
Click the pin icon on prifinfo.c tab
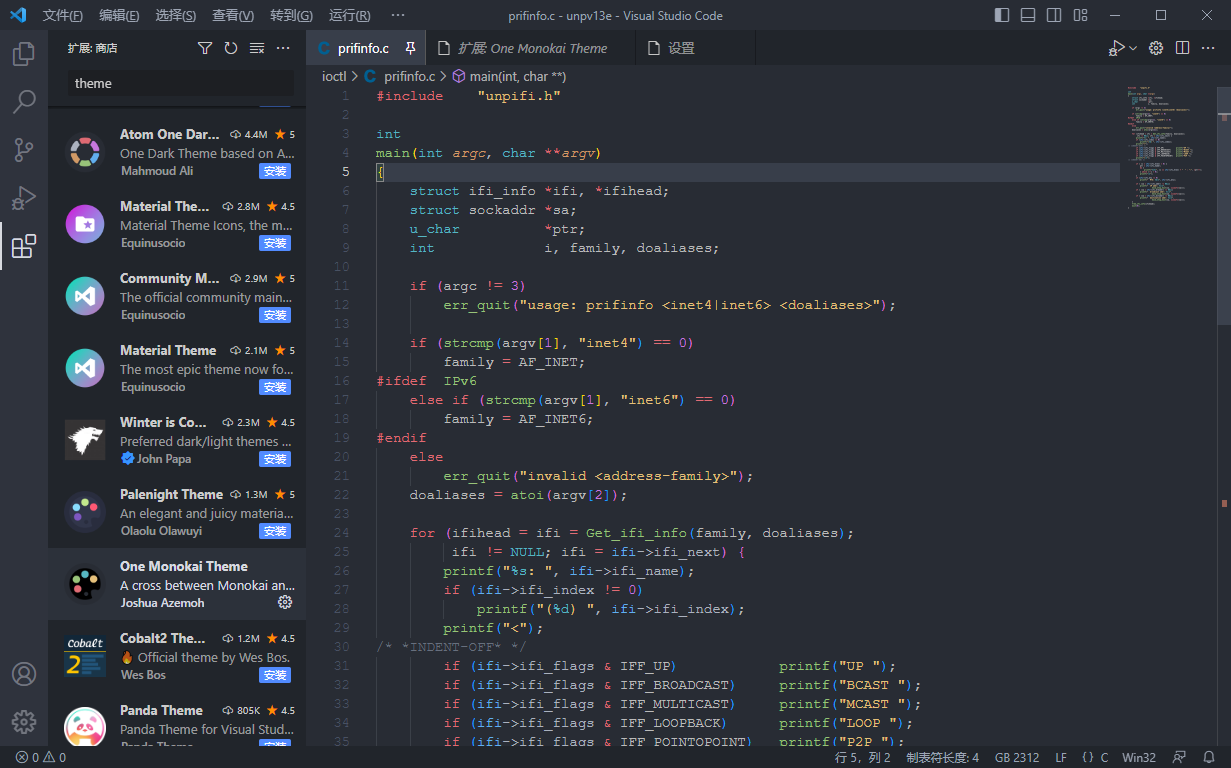410,48
